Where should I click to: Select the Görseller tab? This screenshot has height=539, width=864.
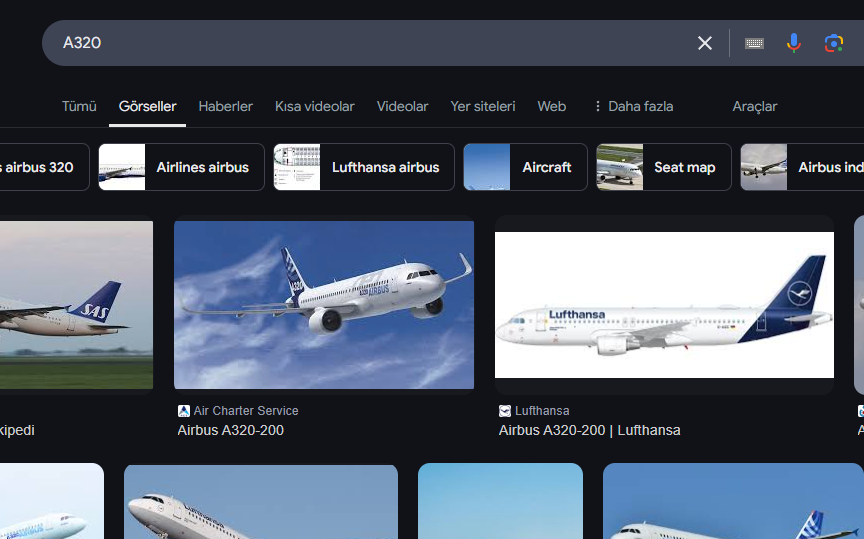click(x=147, y=106)
